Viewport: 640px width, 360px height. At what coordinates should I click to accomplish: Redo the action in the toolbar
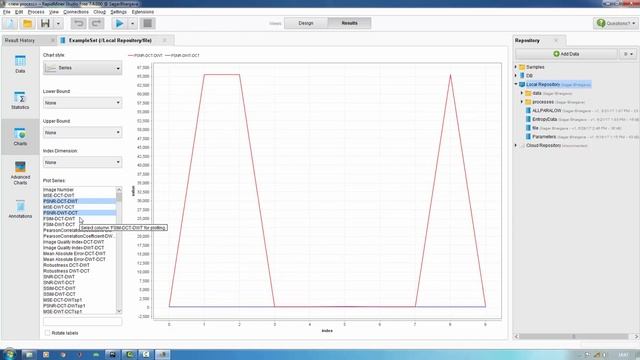(x=96, y=23)
